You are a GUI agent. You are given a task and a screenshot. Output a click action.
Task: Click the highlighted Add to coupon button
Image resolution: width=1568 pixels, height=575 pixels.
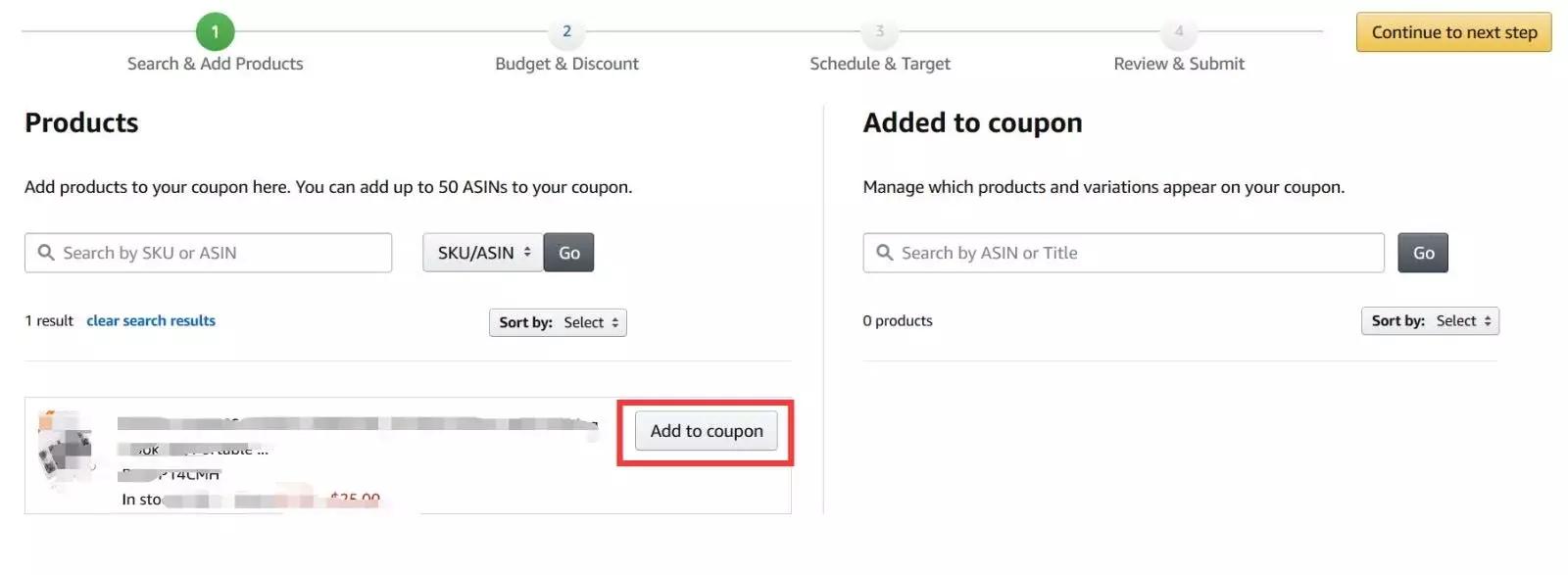(706, 431)
